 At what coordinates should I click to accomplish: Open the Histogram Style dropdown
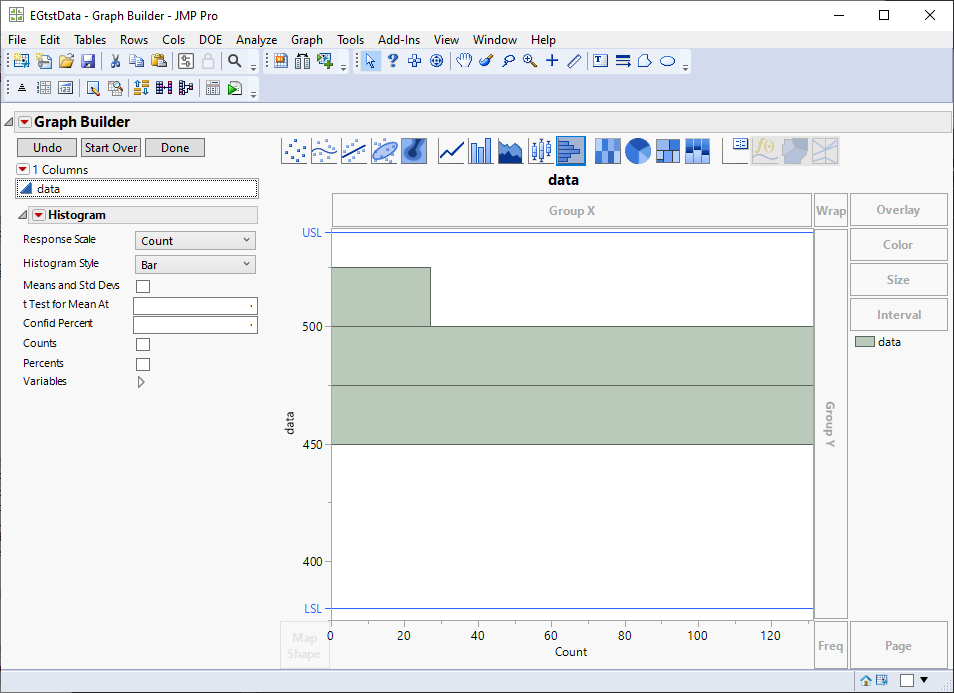195,265
